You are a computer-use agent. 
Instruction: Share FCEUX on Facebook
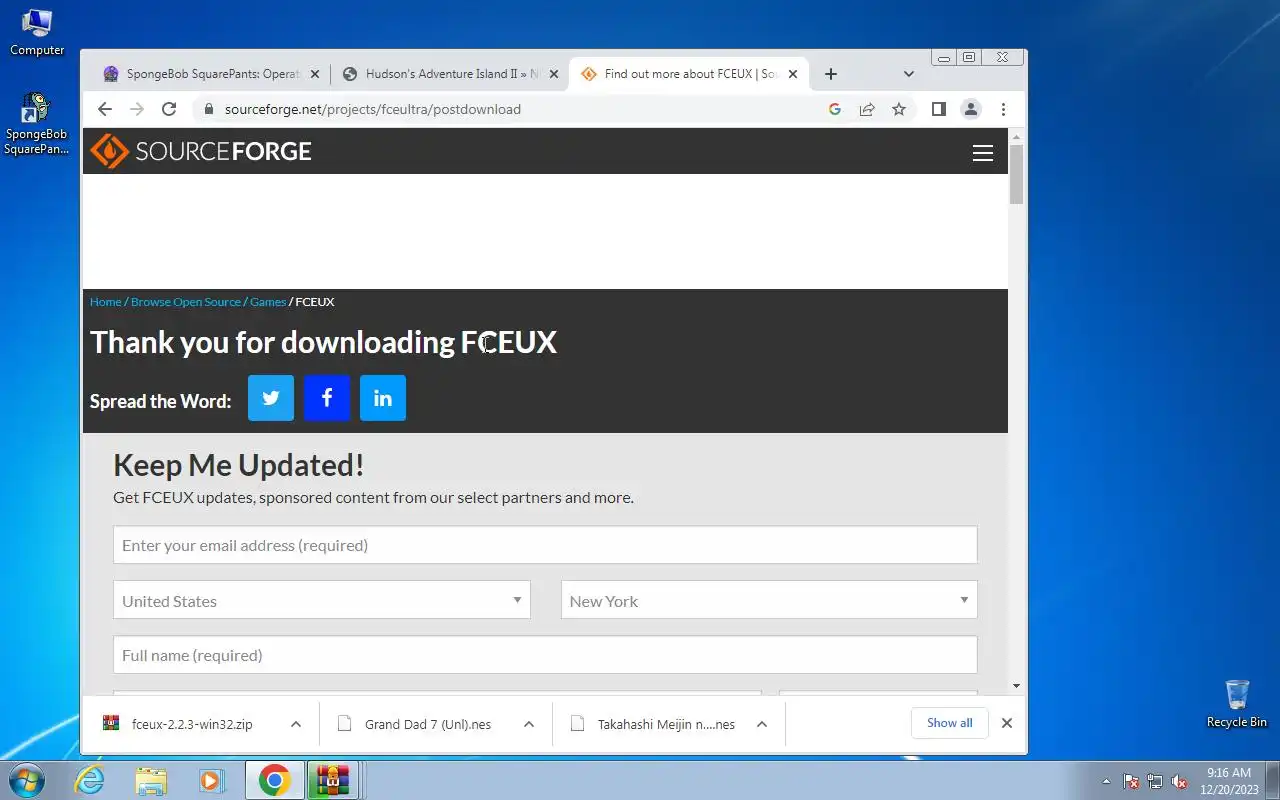pyautogui.click(x=327, y=398)
